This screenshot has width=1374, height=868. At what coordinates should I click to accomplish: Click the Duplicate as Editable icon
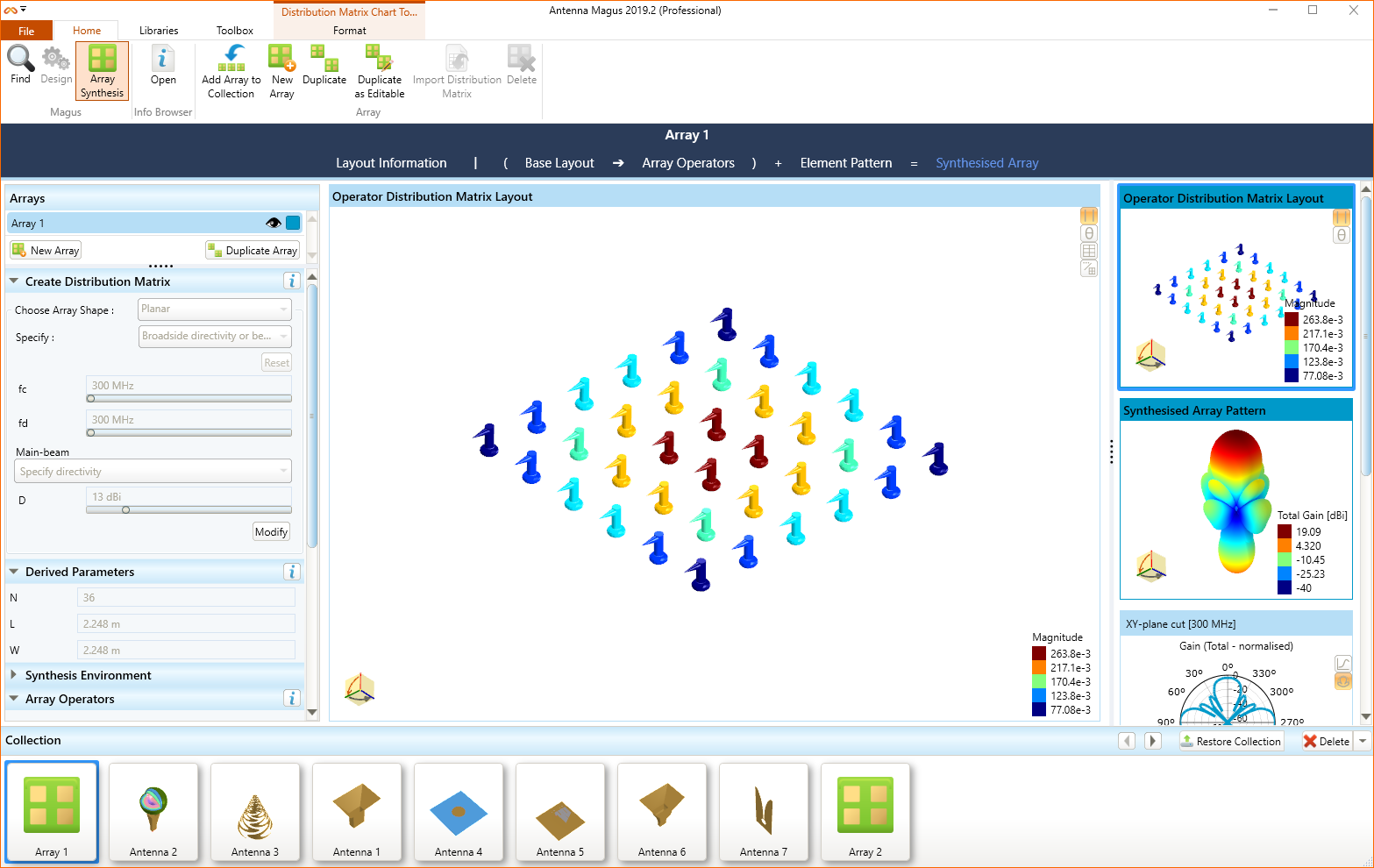(x=379, y=60)
